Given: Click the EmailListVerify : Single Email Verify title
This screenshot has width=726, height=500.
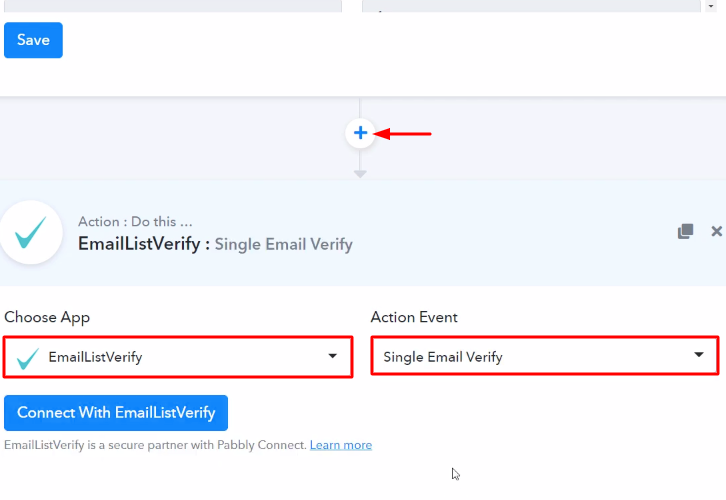Looking at the screenshot, I should click(x=215, y=244).
